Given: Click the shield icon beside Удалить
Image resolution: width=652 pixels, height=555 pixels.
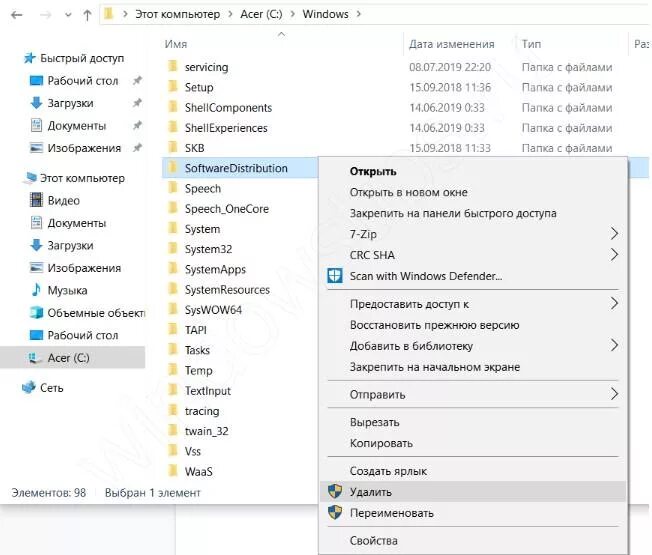Looking at the screenshot, I should [x=335, y=492].
